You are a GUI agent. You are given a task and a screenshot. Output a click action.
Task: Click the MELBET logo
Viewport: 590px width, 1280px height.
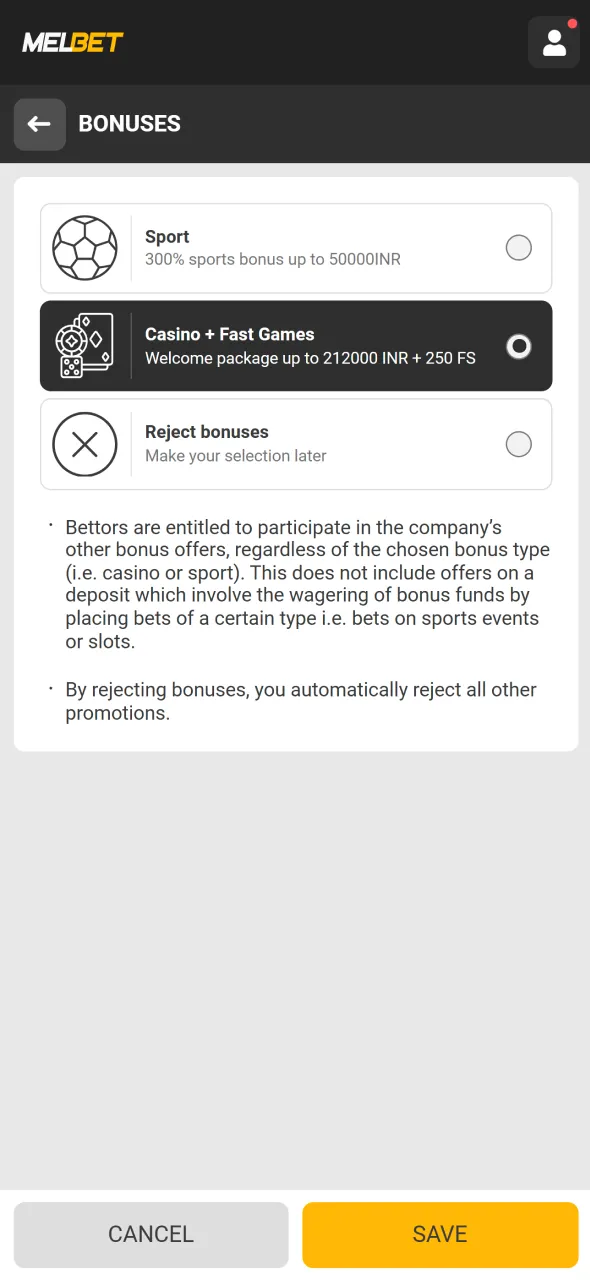click(x=70, y=42)
